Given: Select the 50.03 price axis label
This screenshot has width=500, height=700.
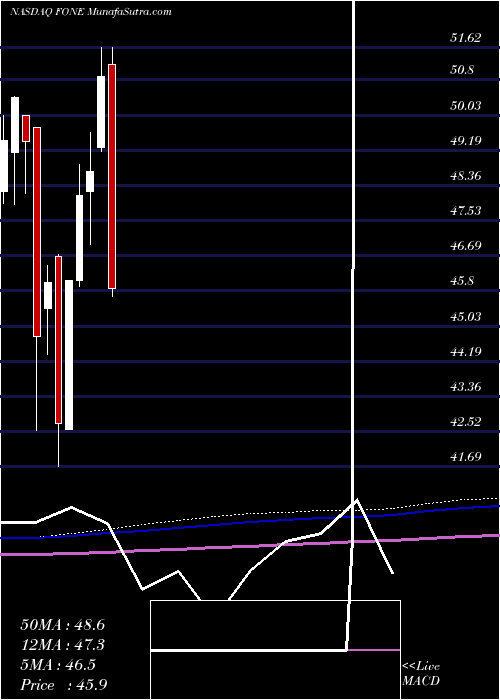Looking at the screenshot, I should click(465, 106).
